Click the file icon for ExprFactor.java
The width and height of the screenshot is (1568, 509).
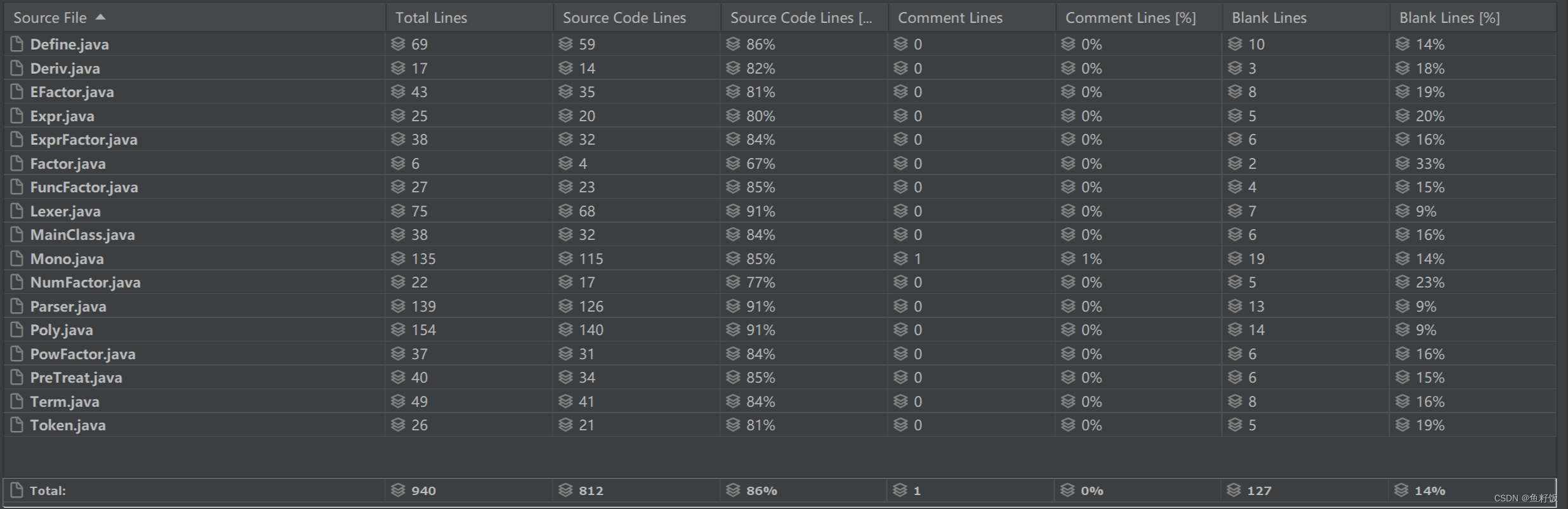16,139
